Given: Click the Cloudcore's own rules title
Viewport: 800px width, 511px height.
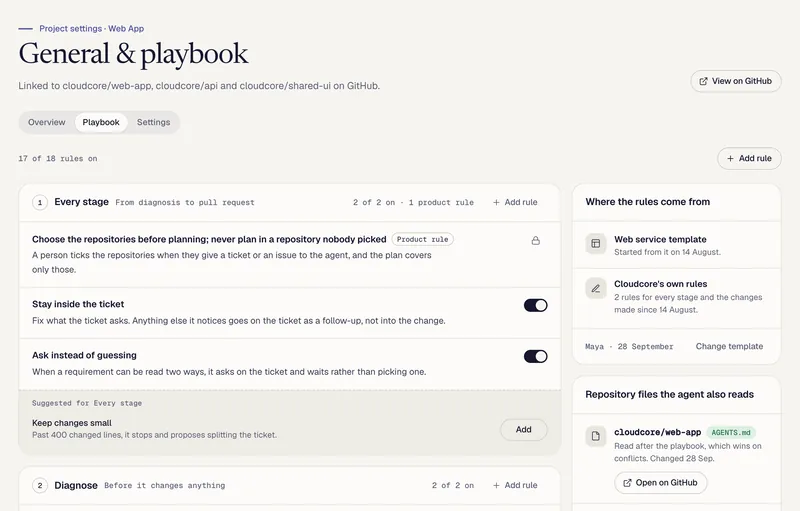Looking at the screenshot, I should click(661, 284).
